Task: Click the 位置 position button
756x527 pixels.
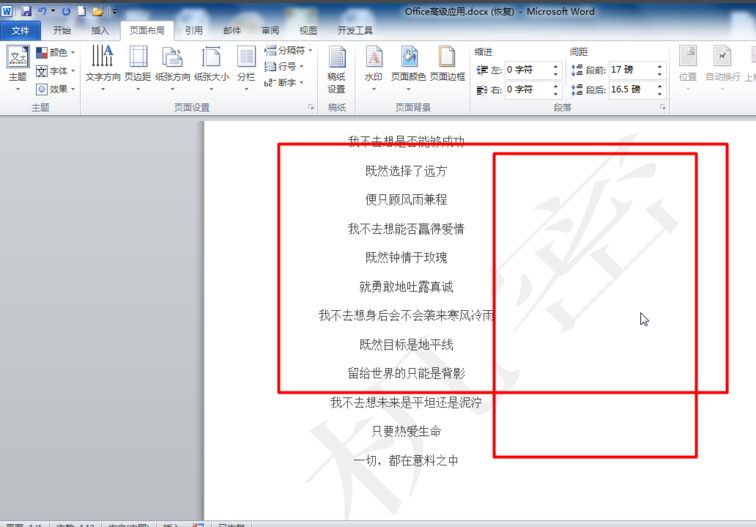Action: (x=688, y=68)
